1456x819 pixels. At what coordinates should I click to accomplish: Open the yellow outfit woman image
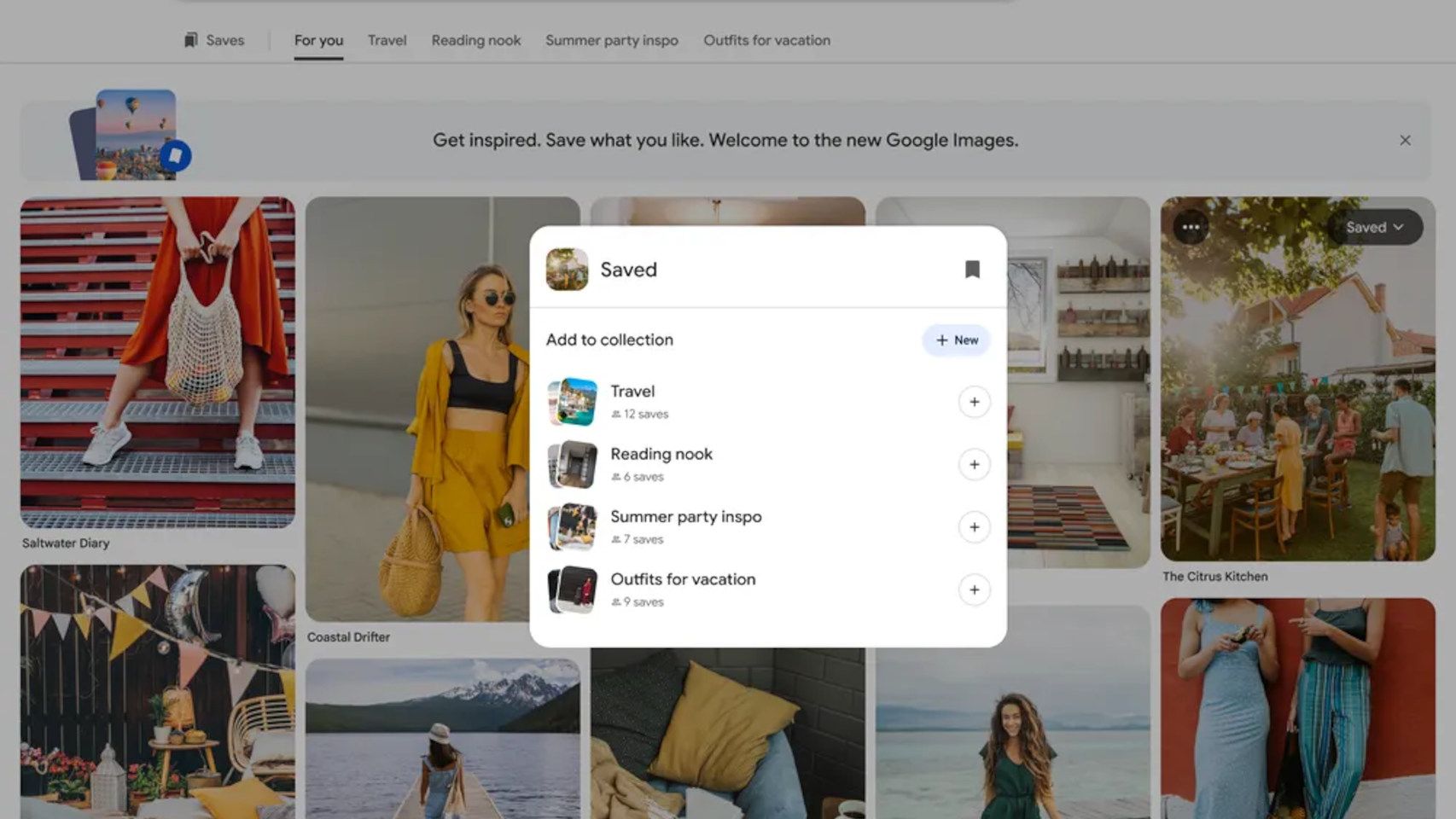[x=418, y=409]
